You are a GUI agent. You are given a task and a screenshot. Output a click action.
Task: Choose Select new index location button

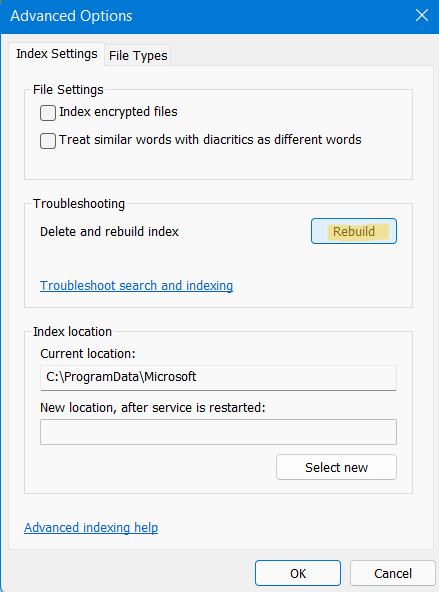[x=336, y=467]
